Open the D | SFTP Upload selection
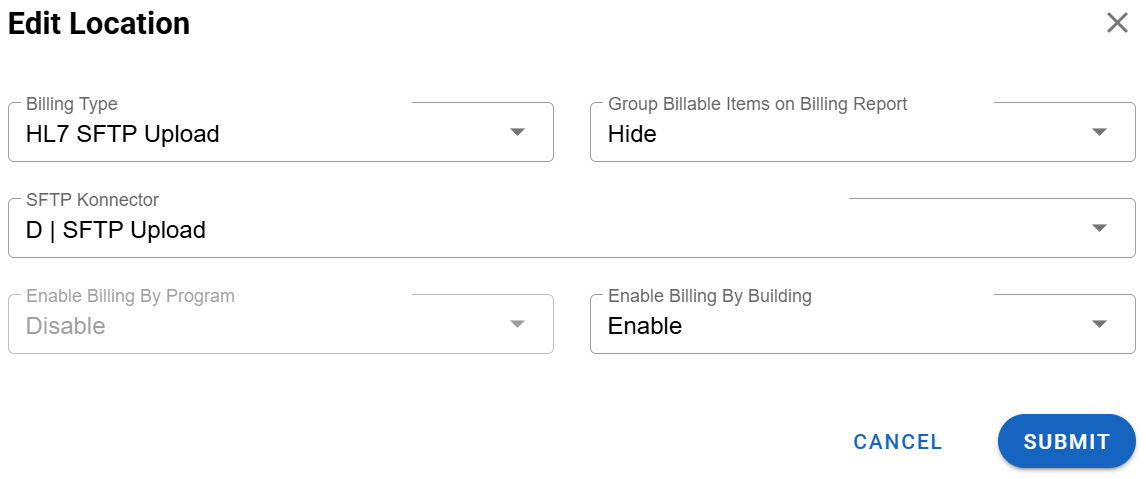 116,230
